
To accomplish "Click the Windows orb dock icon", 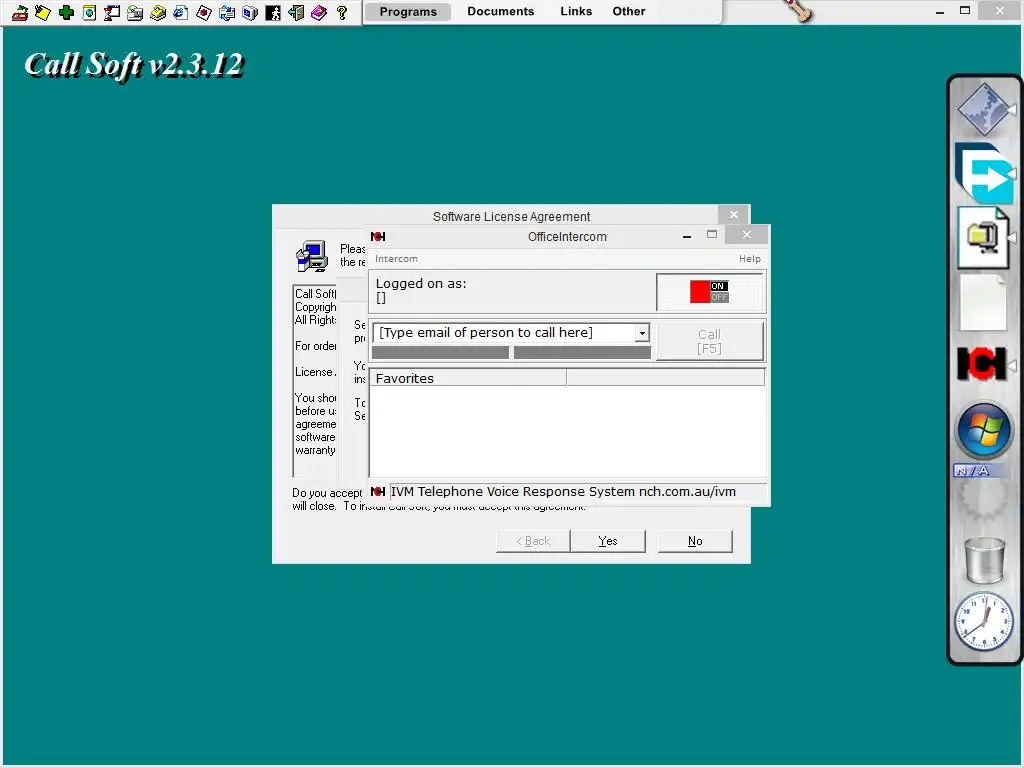I will [984, 430].
